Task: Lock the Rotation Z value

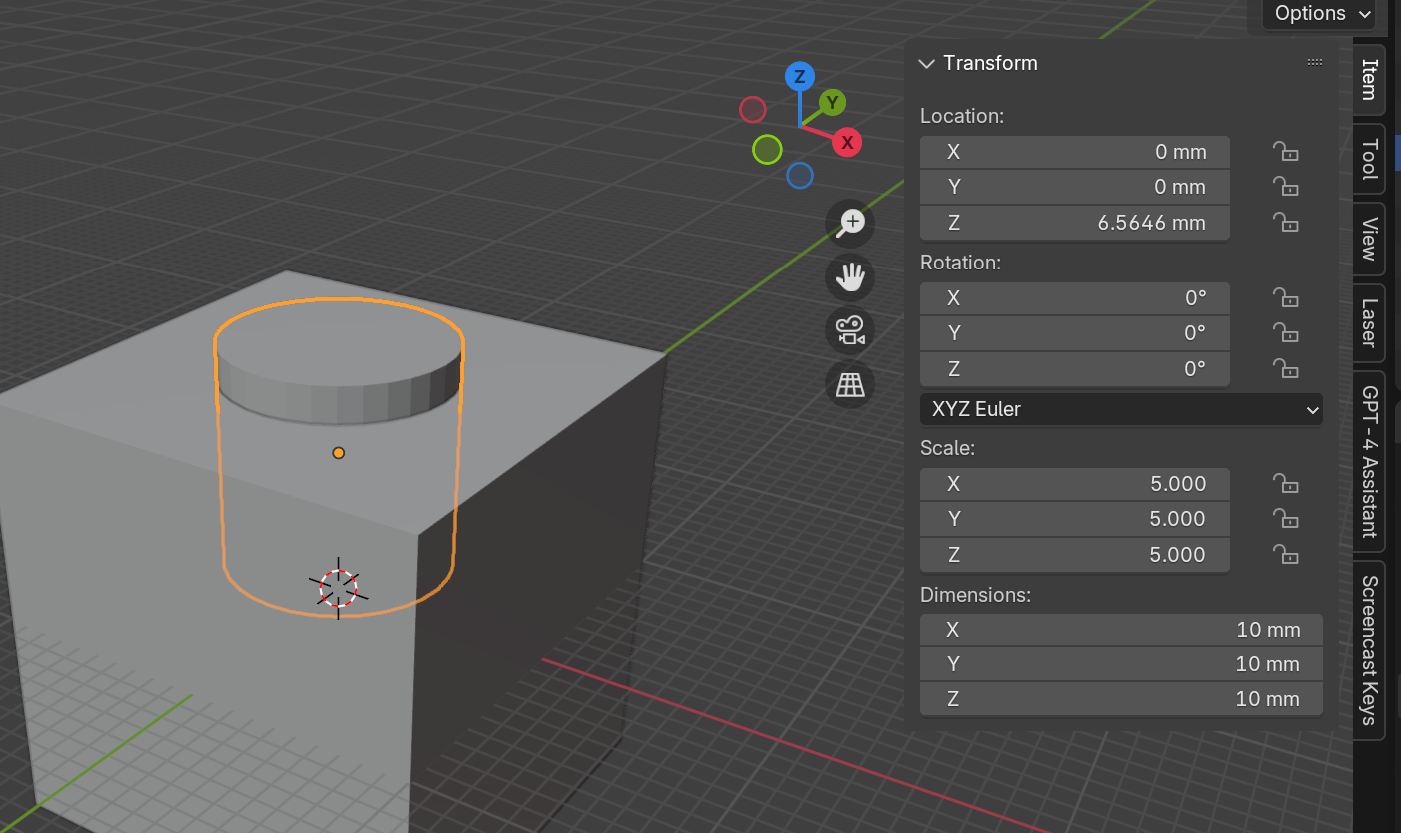Action: 1285,368
